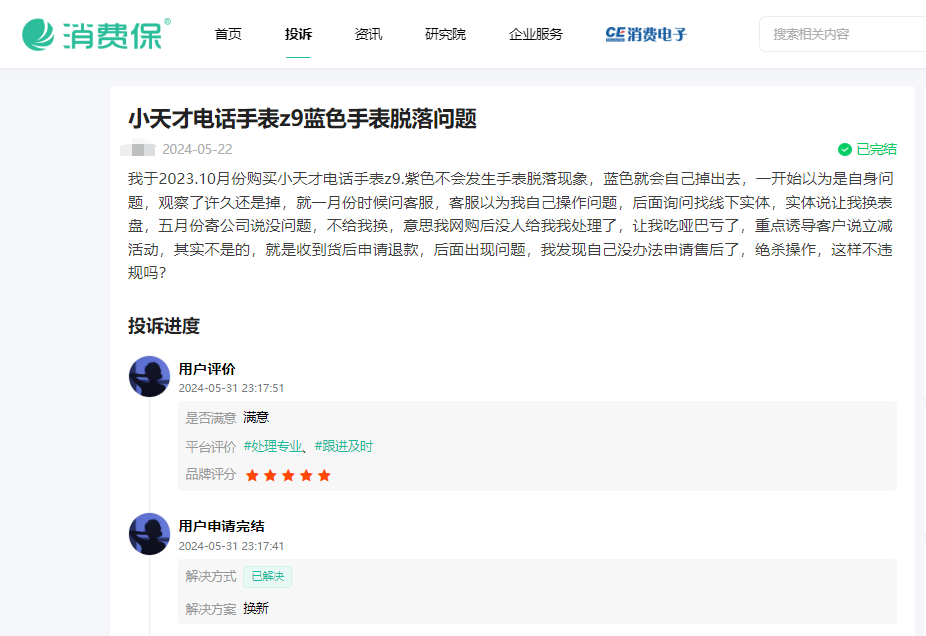Click timestamp 2024-05-31 23:17:51
The image size is (926, 636).
231,388
